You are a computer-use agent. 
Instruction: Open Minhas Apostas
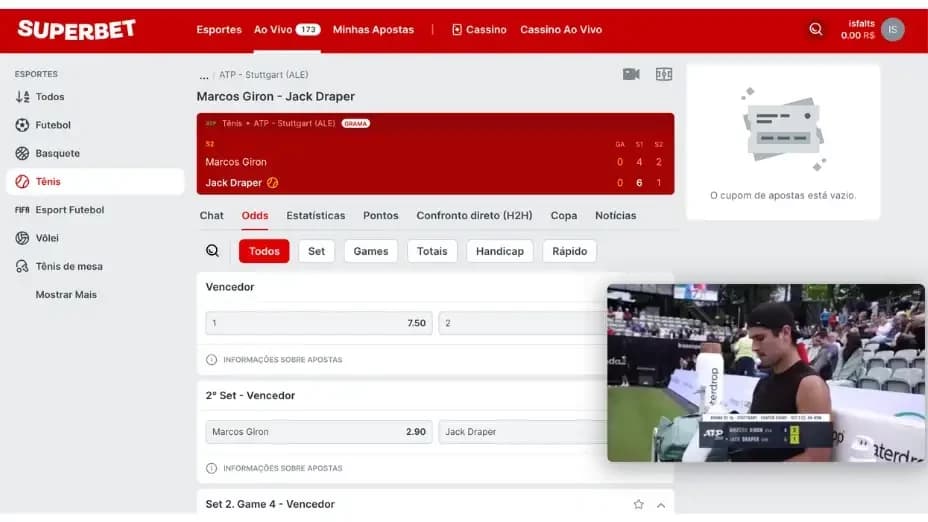click(373, 30)
